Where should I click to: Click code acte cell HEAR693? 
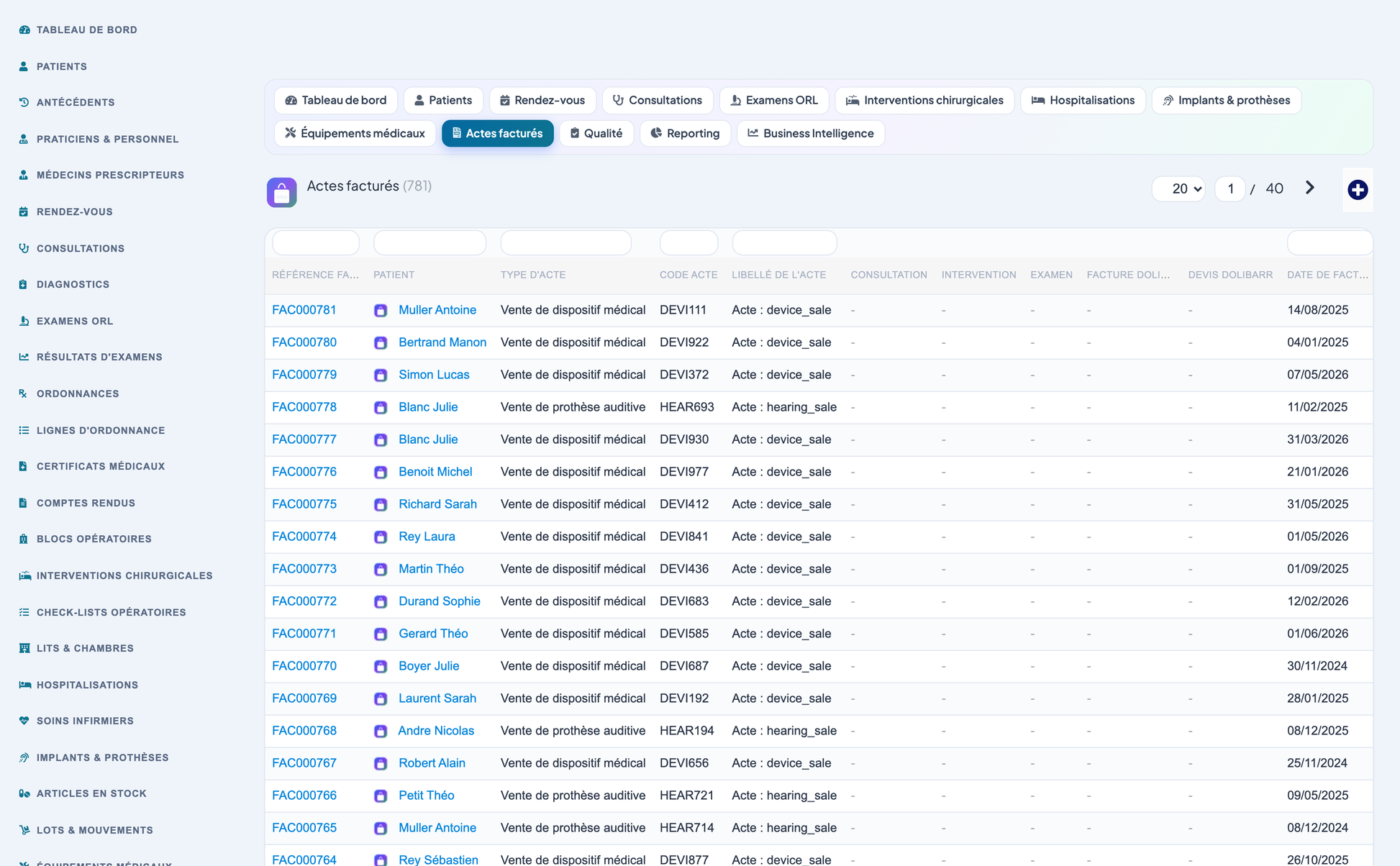687,407
